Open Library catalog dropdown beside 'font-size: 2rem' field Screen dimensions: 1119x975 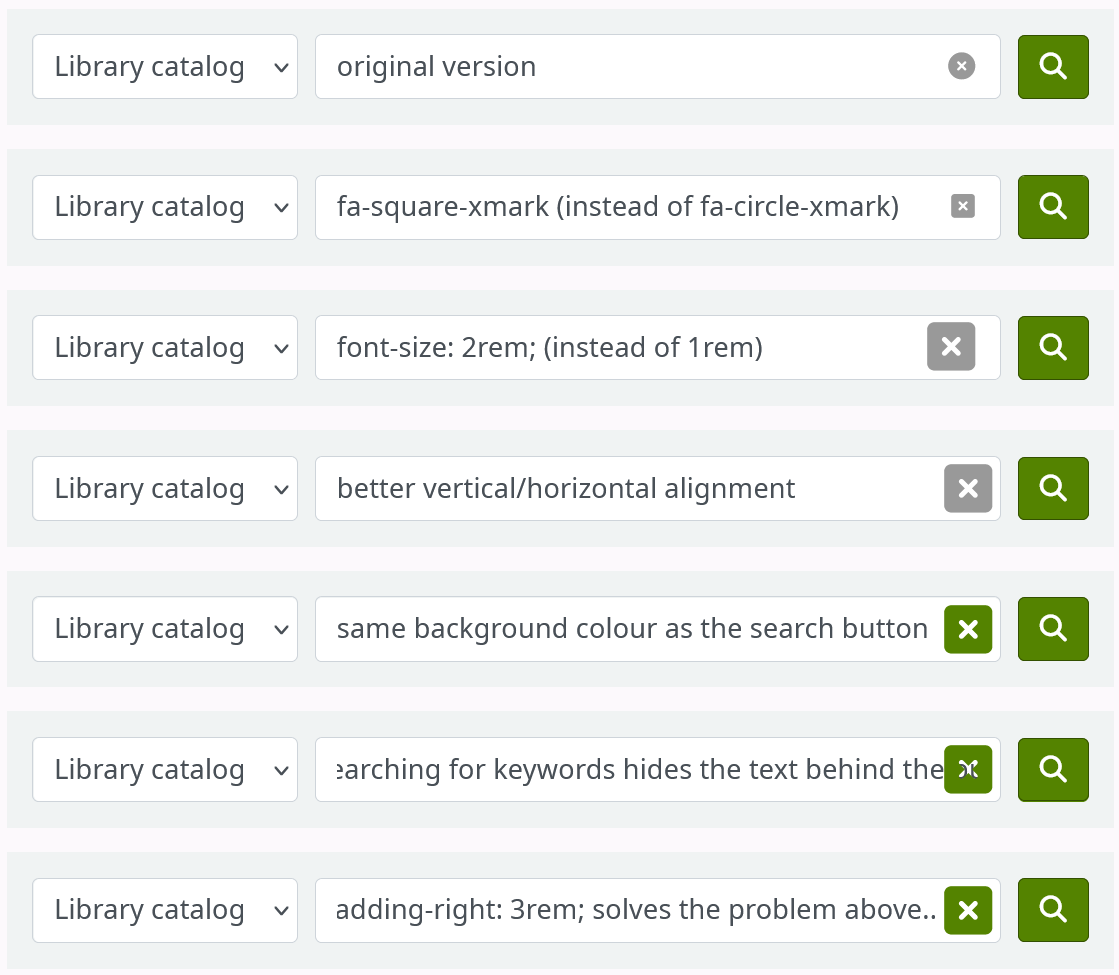165,347
